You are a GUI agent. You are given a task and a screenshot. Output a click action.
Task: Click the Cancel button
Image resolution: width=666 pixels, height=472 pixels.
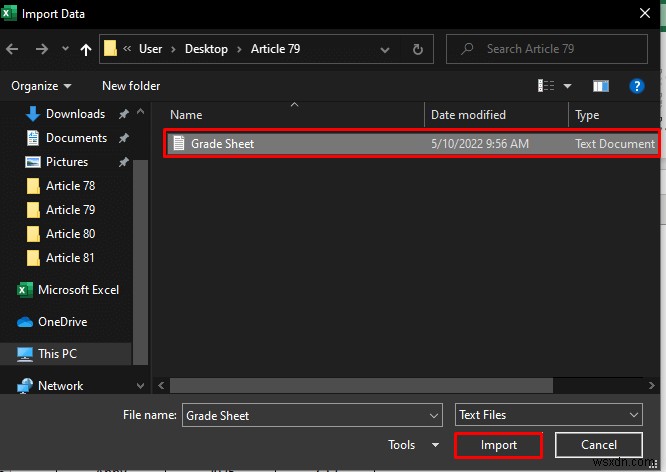coord(598,445)
